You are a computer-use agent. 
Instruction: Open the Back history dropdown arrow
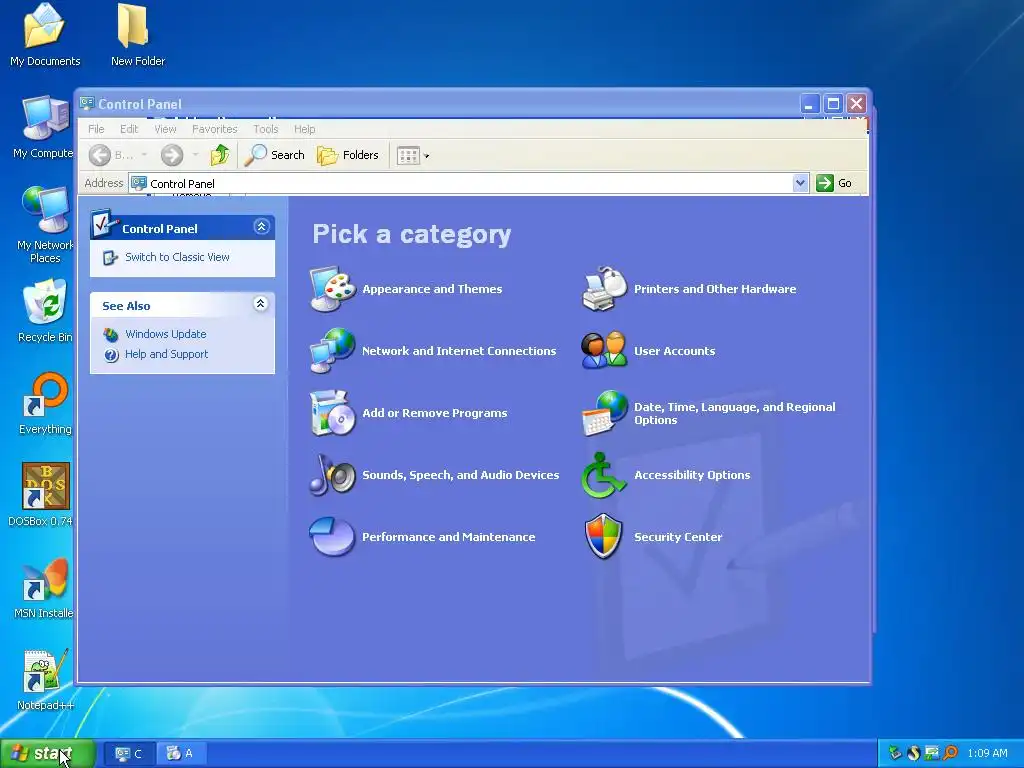[144, 155]
